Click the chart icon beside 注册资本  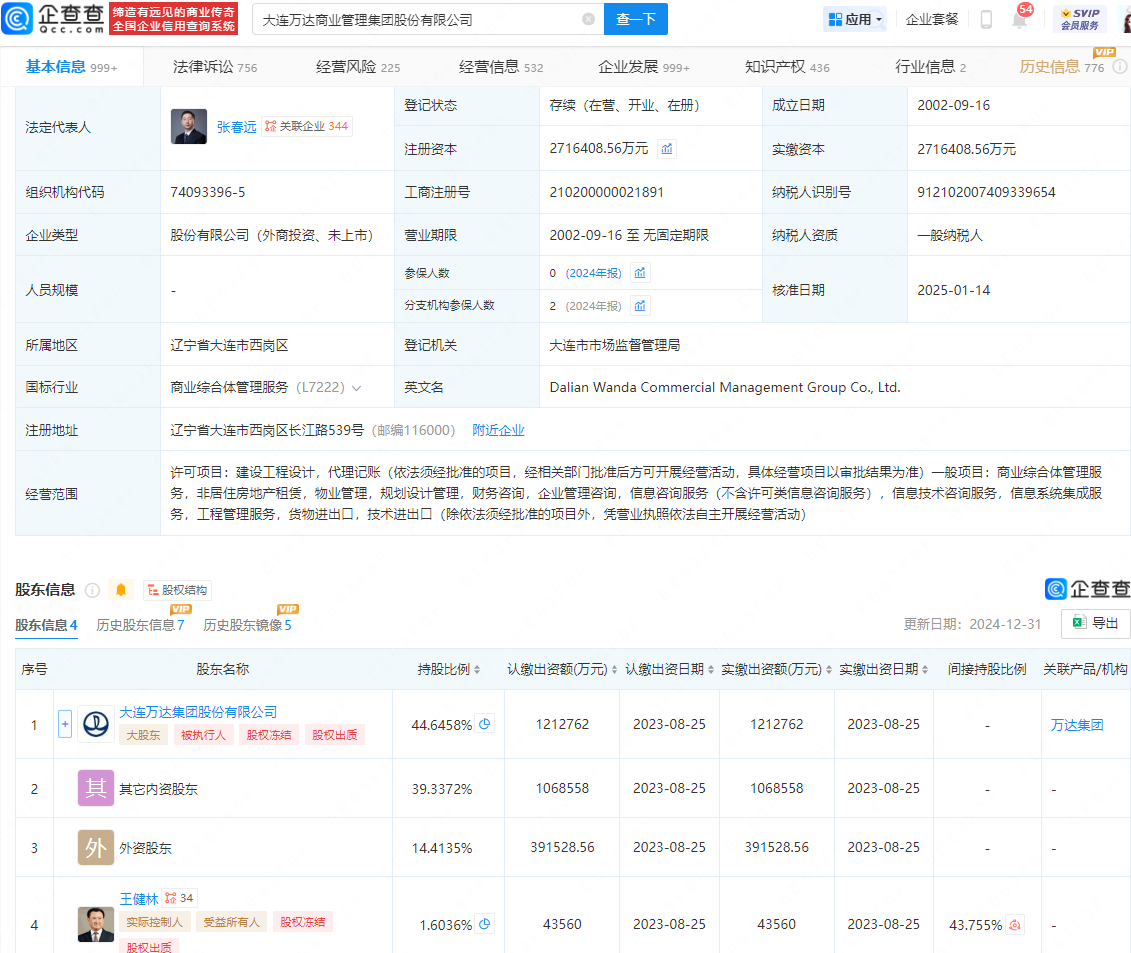pyautogui.click(x=667, y=149)
